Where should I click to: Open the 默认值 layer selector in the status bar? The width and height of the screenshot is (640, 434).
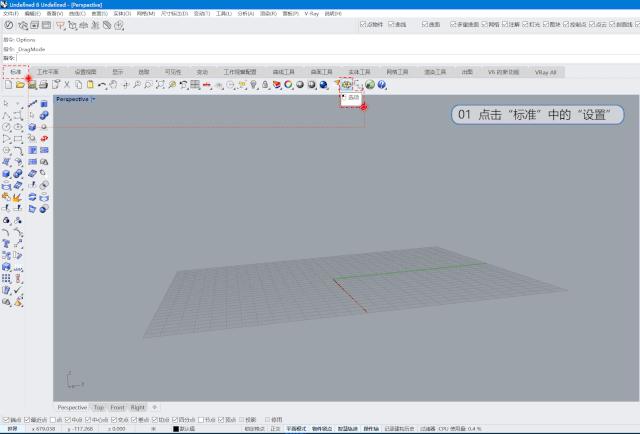pos(187,428)
